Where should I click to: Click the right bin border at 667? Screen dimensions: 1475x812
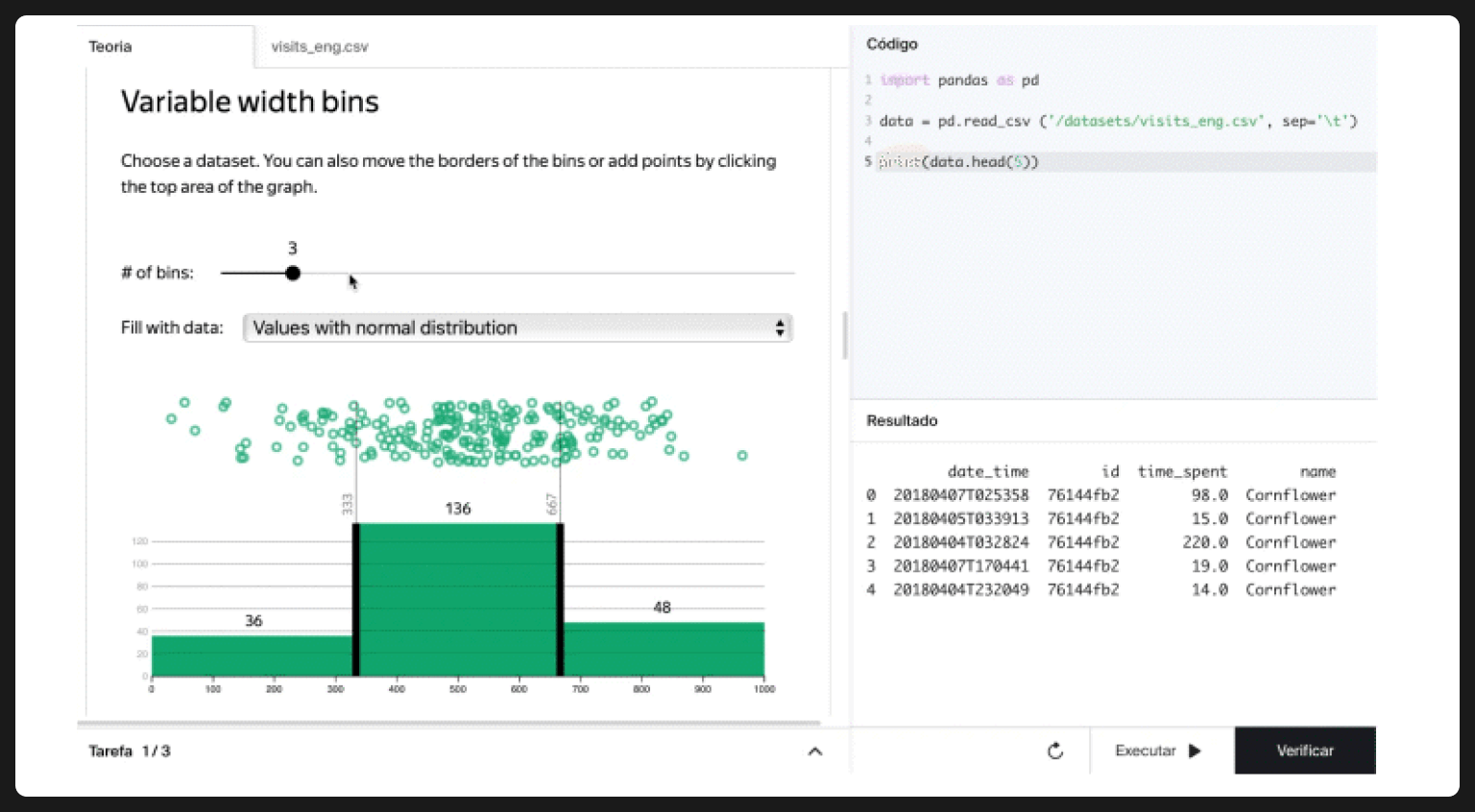(x=560, y=600)
